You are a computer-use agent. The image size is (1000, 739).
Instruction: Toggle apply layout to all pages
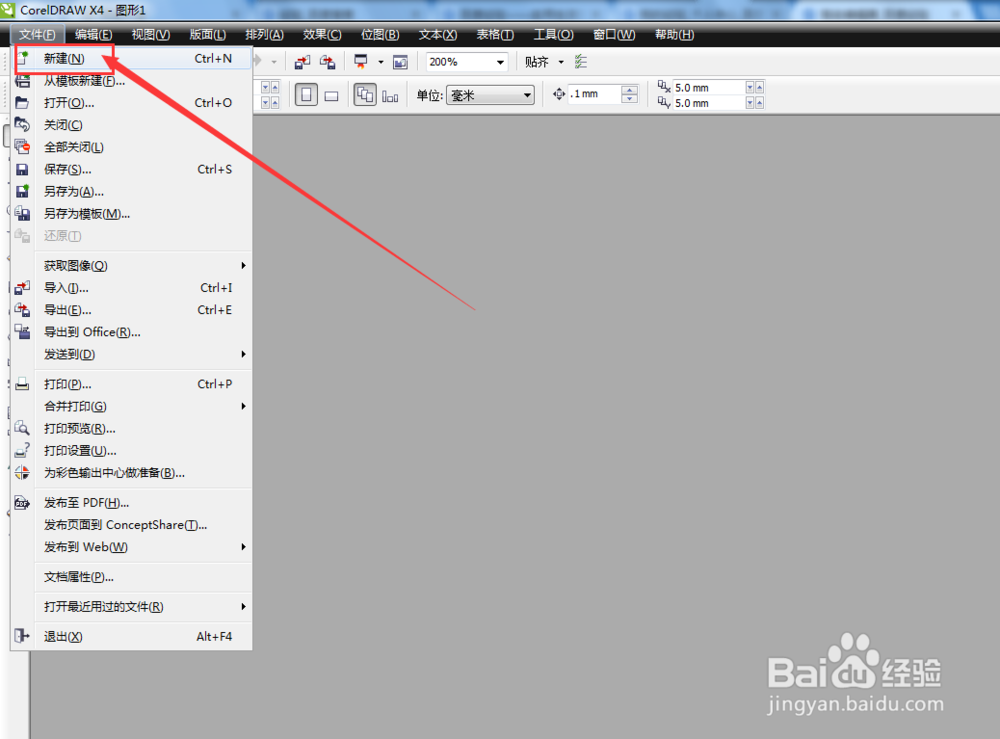[x=365, y=96]
